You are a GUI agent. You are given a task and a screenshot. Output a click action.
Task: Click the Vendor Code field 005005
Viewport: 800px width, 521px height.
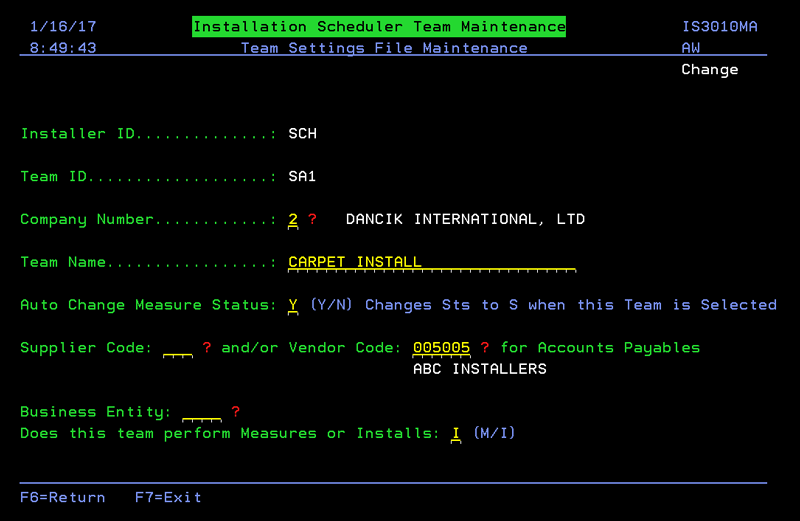pos(441,348)
